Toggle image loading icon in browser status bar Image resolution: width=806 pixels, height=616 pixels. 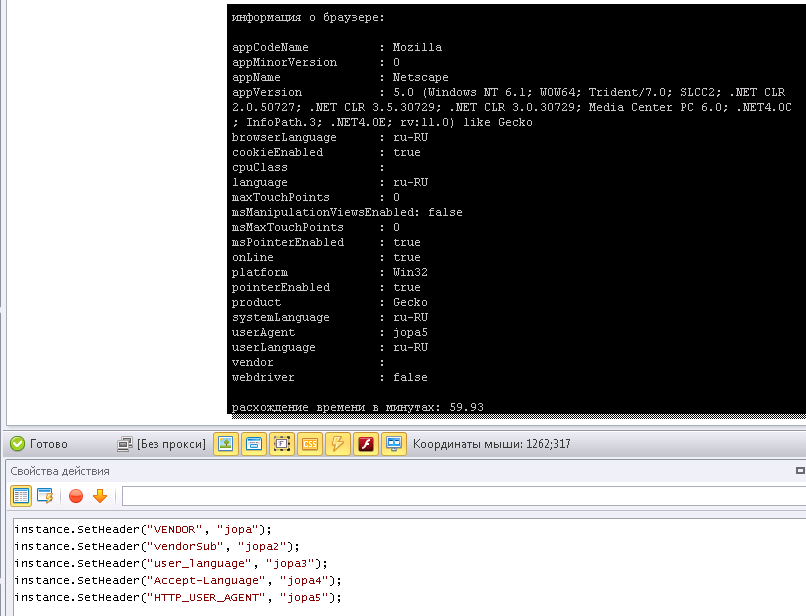(226, 444)
